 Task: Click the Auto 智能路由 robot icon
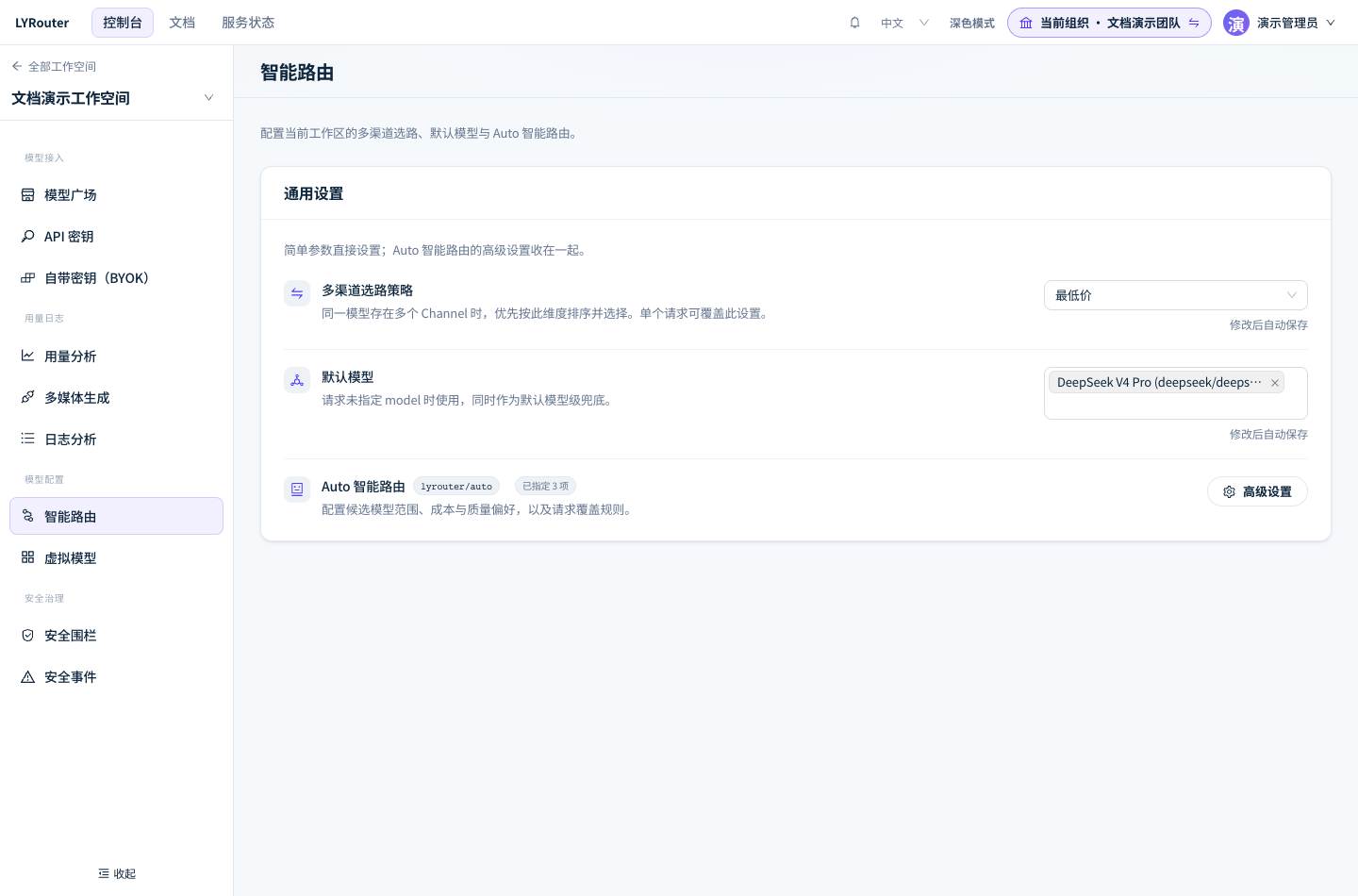tap(297, 489)
